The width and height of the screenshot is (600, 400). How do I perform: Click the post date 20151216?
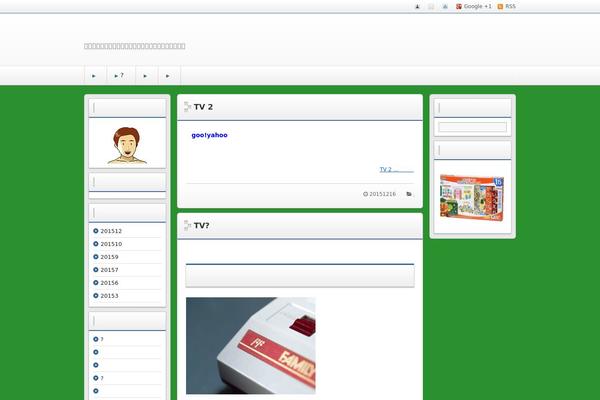click(382, 194)
